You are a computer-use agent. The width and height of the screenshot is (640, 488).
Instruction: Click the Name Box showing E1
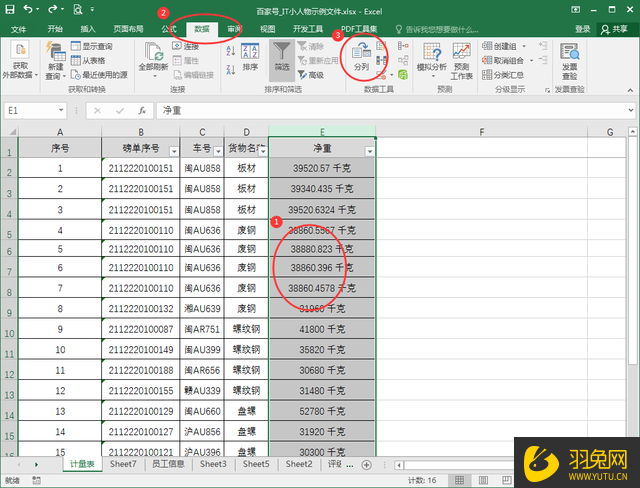tap(30, 111)
